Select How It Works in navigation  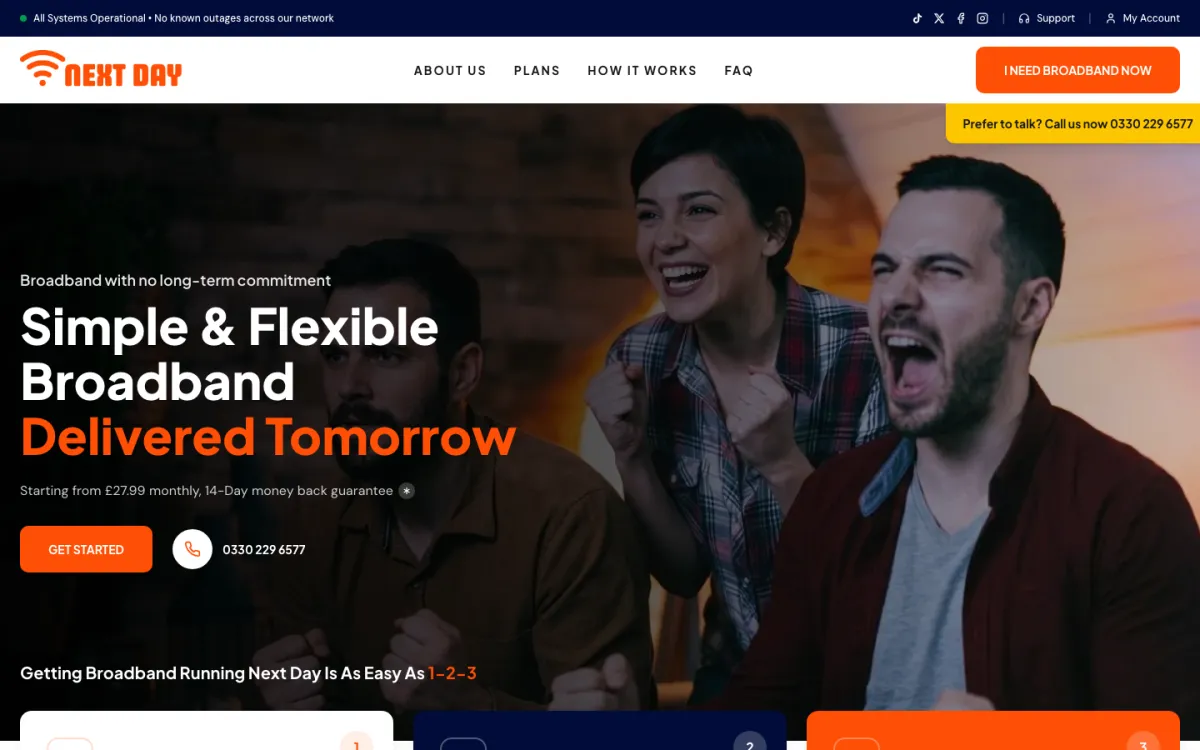(x=642, y=70)
